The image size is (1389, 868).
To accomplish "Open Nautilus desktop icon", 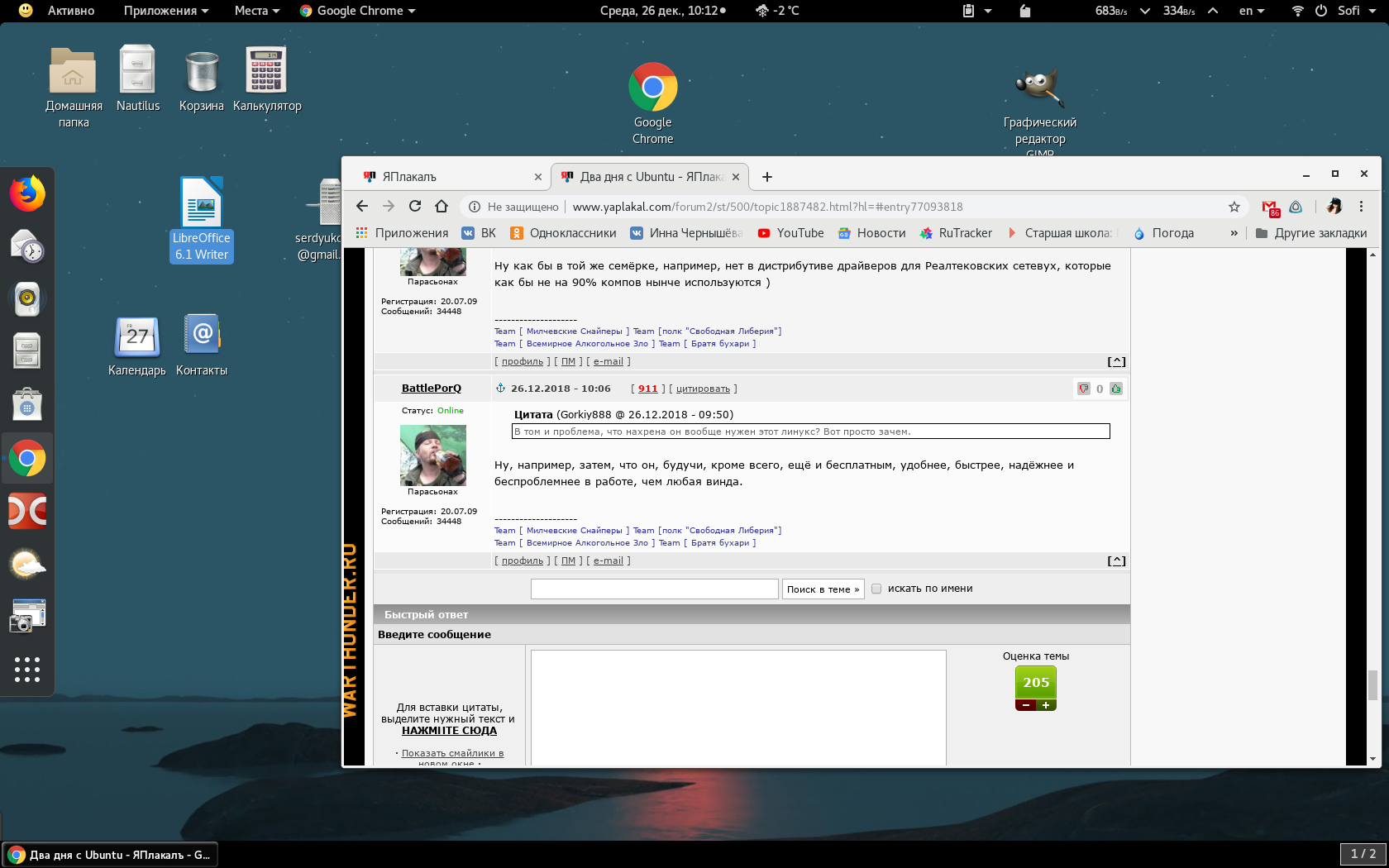I will [138, 79].
